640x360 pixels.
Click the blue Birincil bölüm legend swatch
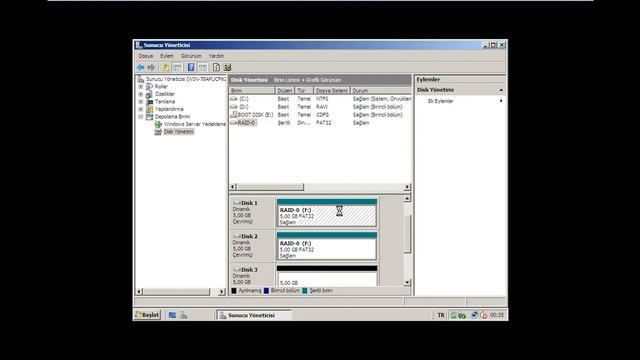(x=267, y=291)
